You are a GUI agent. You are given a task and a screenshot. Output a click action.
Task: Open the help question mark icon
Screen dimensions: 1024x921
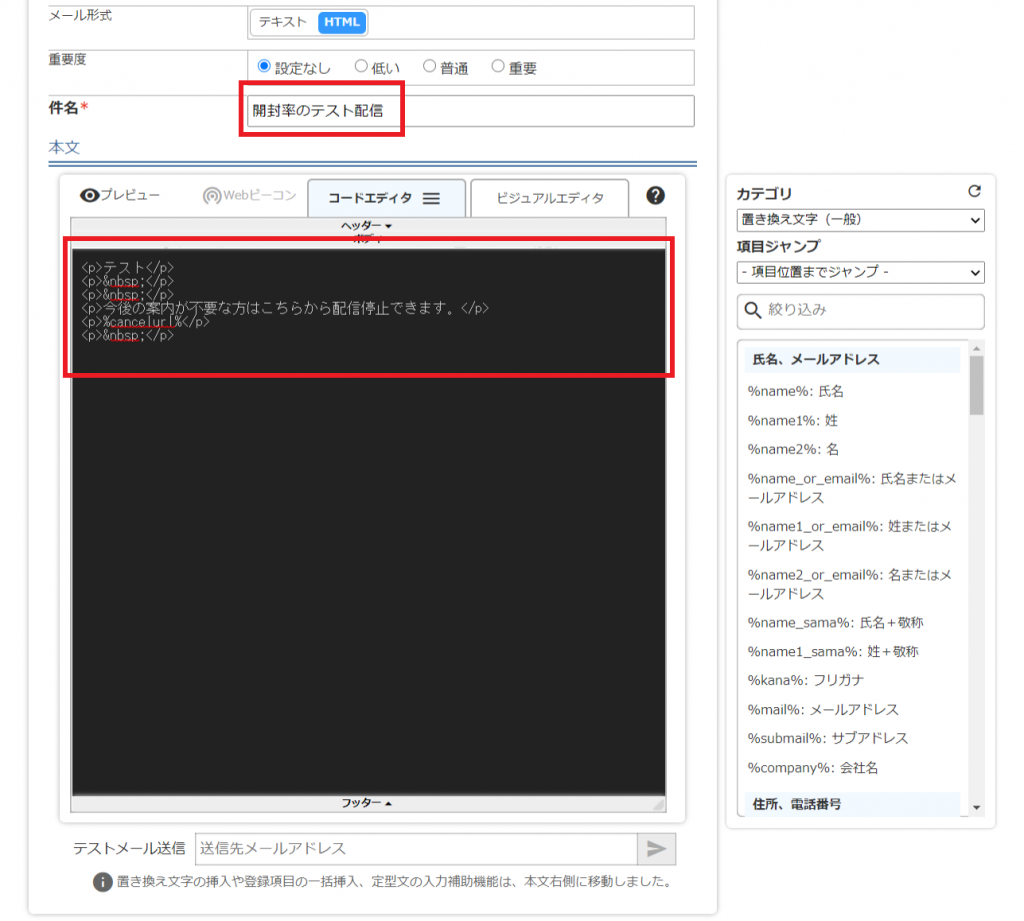tap(655, 195)
